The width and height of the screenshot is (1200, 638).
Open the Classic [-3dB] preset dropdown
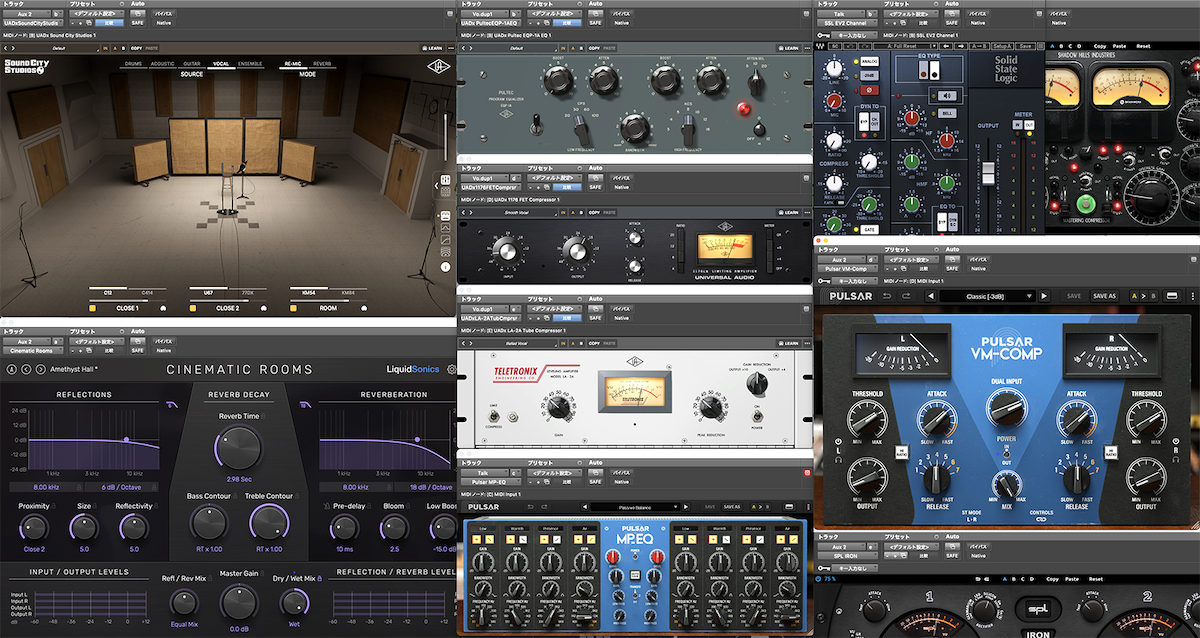coord(983,296)
